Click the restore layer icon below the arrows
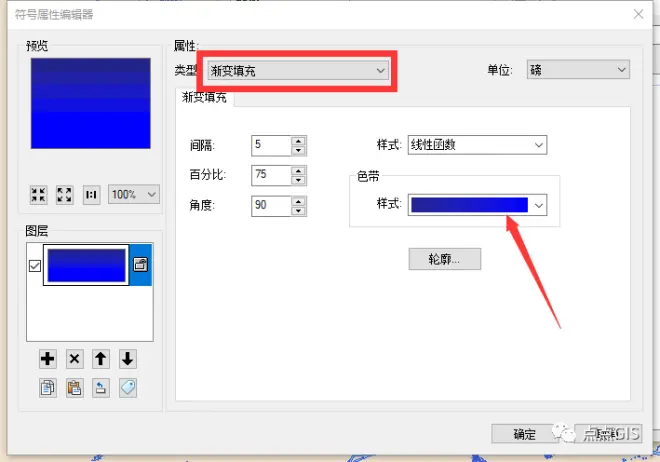 point(101,388)
